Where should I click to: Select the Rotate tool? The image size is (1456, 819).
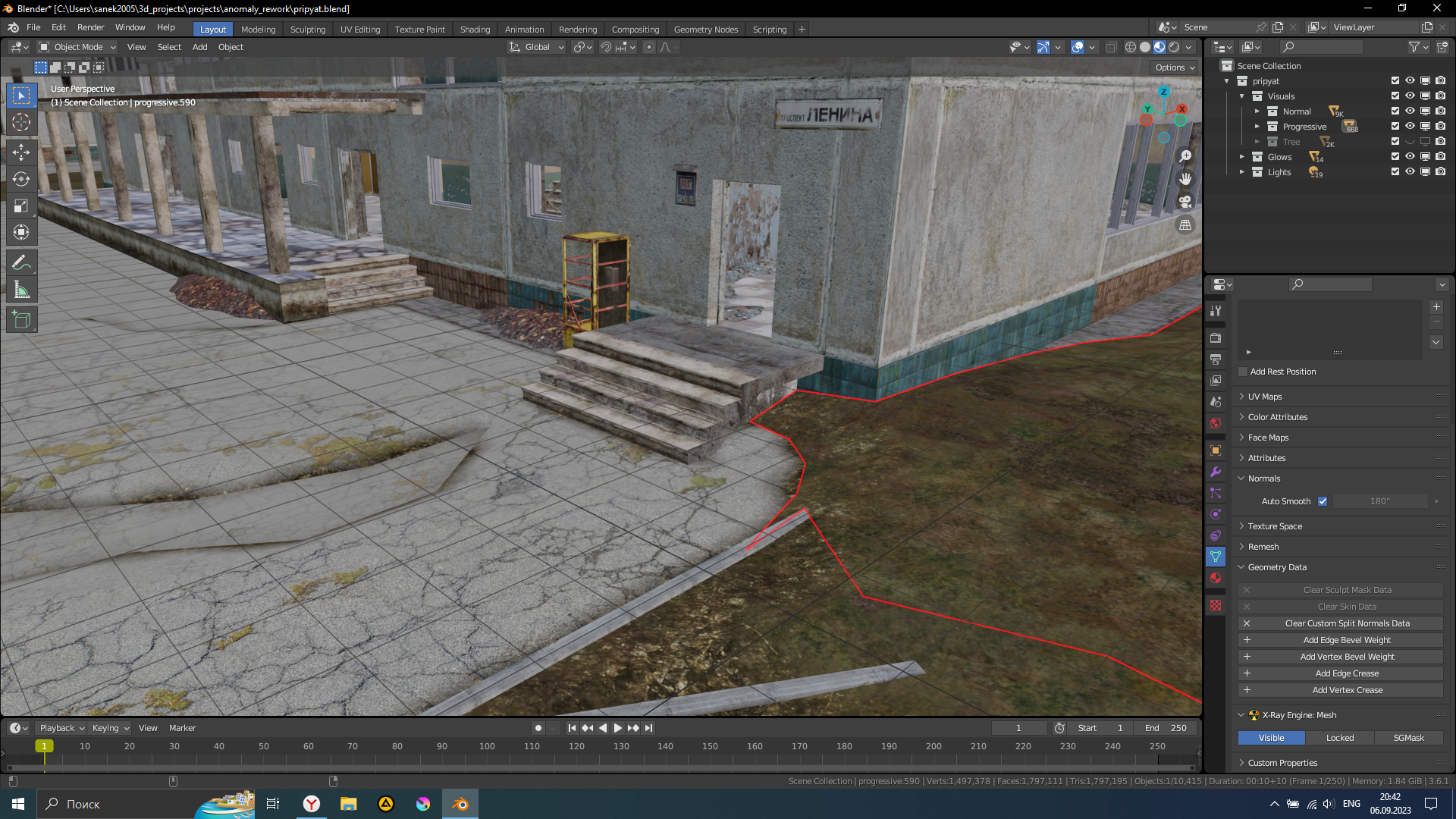(x=21, y=179)
